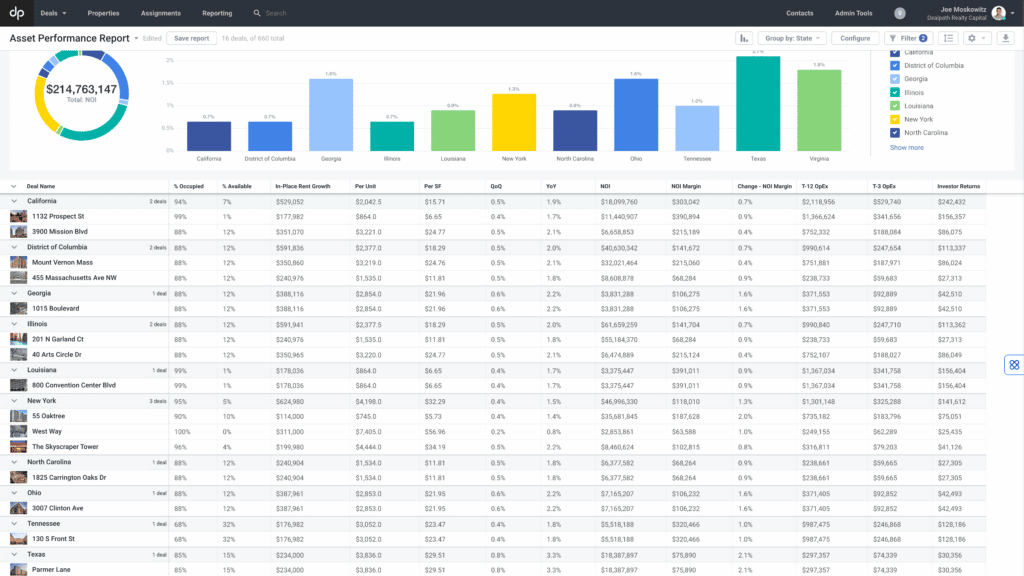1024x576 pixels.
Task: Collapse the Illinois group row
Action: 14,324
